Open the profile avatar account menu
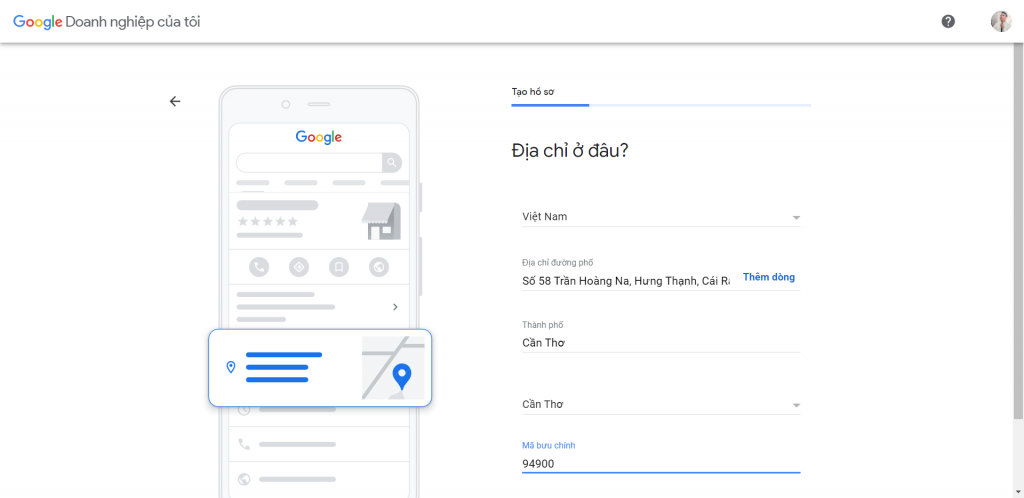 pyautogui.click(x=1000, y=21)
